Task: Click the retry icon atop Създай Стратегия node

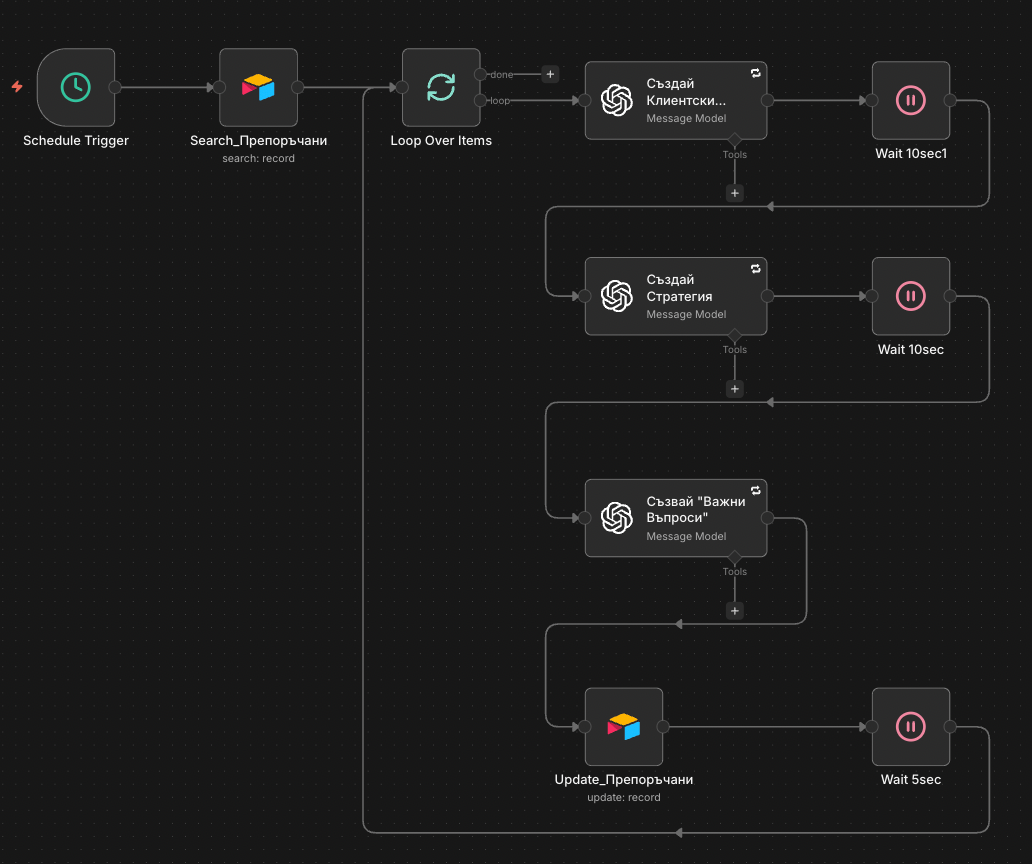Action: point(755,268)
